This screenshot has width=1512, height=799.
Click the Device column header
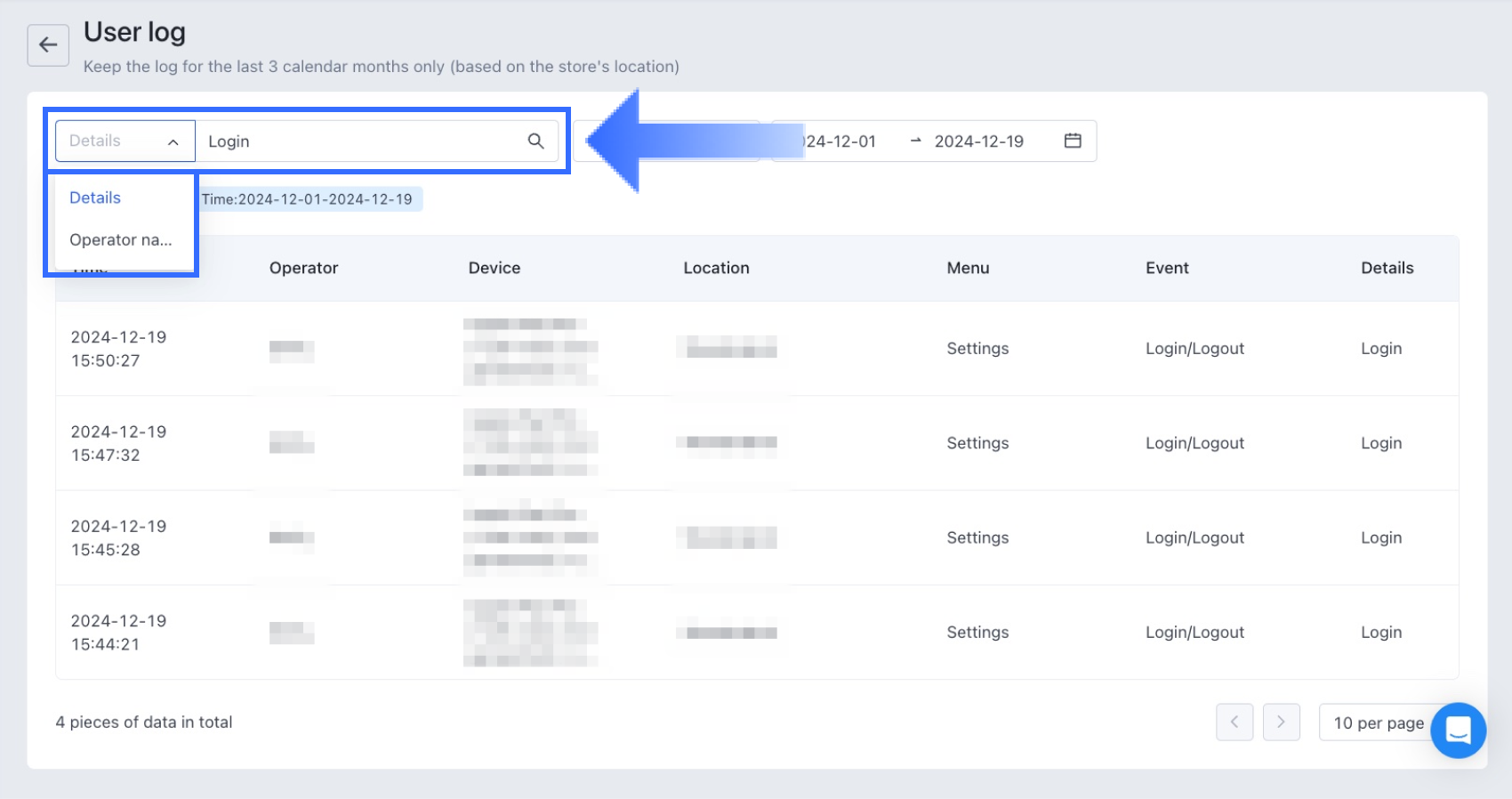(x=494, y=268)
